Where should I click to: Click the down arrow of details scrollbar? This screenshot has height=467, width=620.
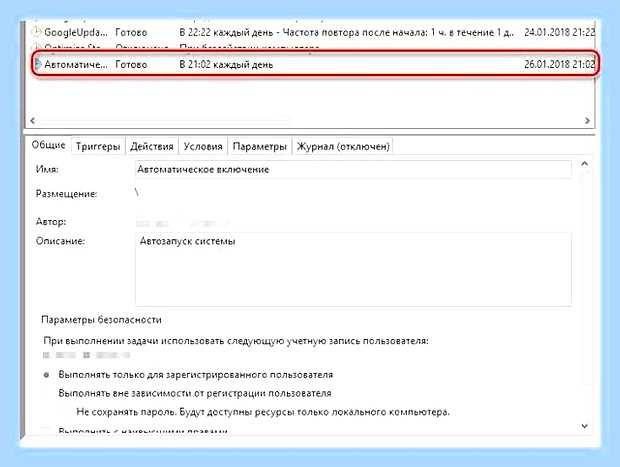click(585, 426)
